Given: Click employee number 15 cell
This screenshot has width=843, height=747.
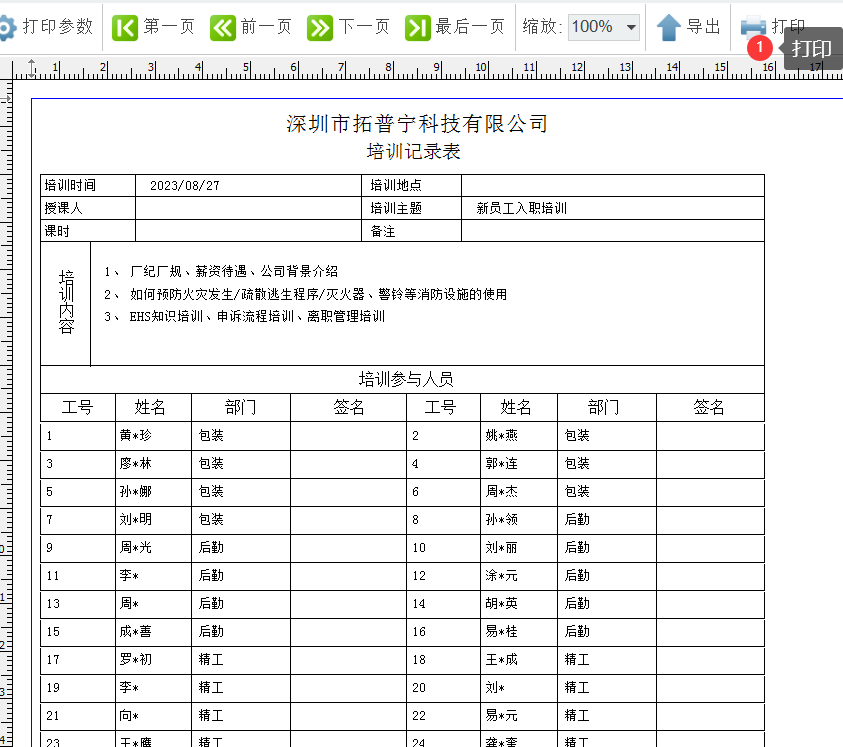Looking at the screenshot, I should click(78, 632).
